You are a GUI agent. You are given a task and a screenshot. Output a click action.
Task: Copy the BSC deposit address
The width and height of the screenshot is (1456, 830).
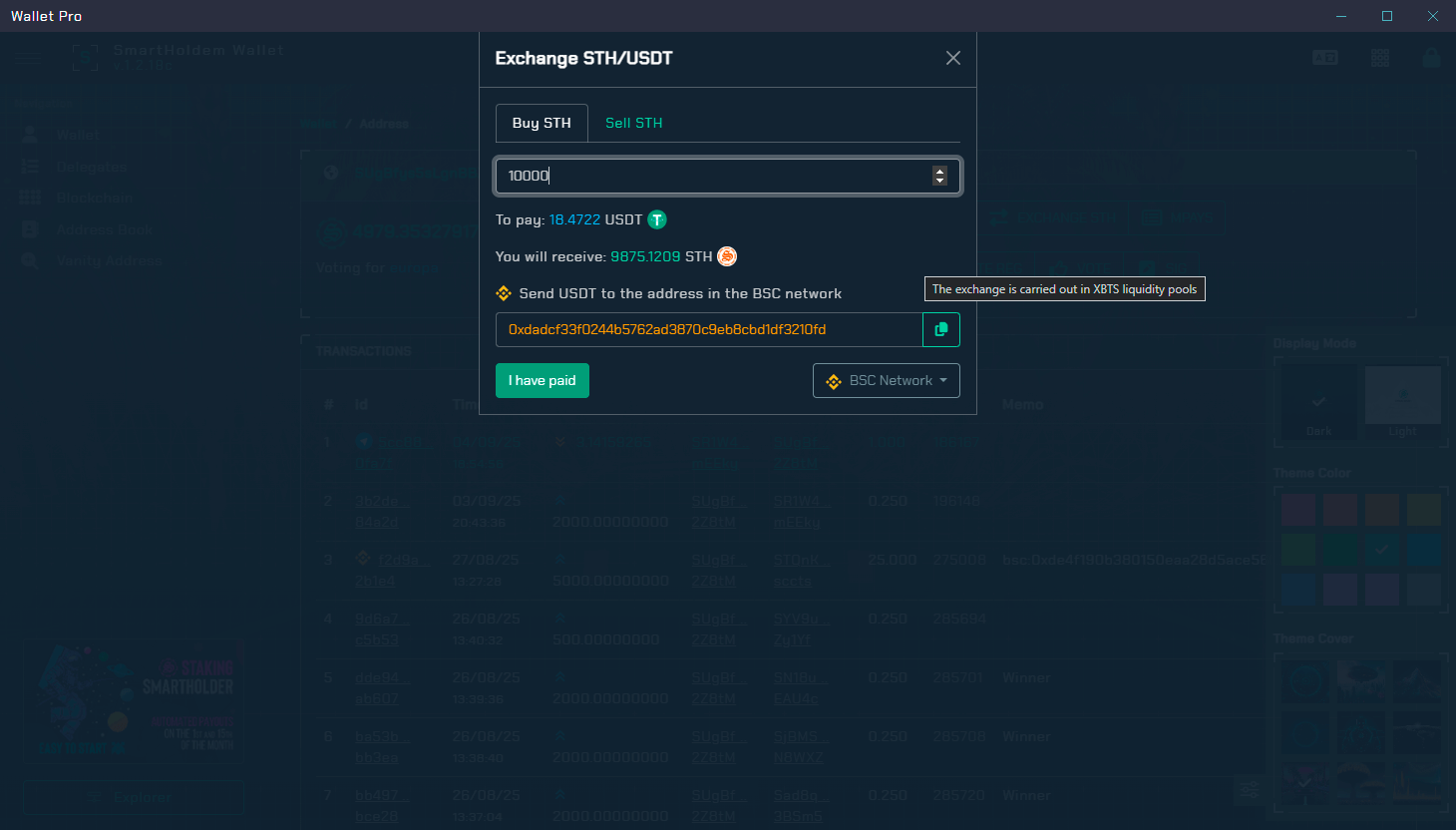tap(940, 329)
